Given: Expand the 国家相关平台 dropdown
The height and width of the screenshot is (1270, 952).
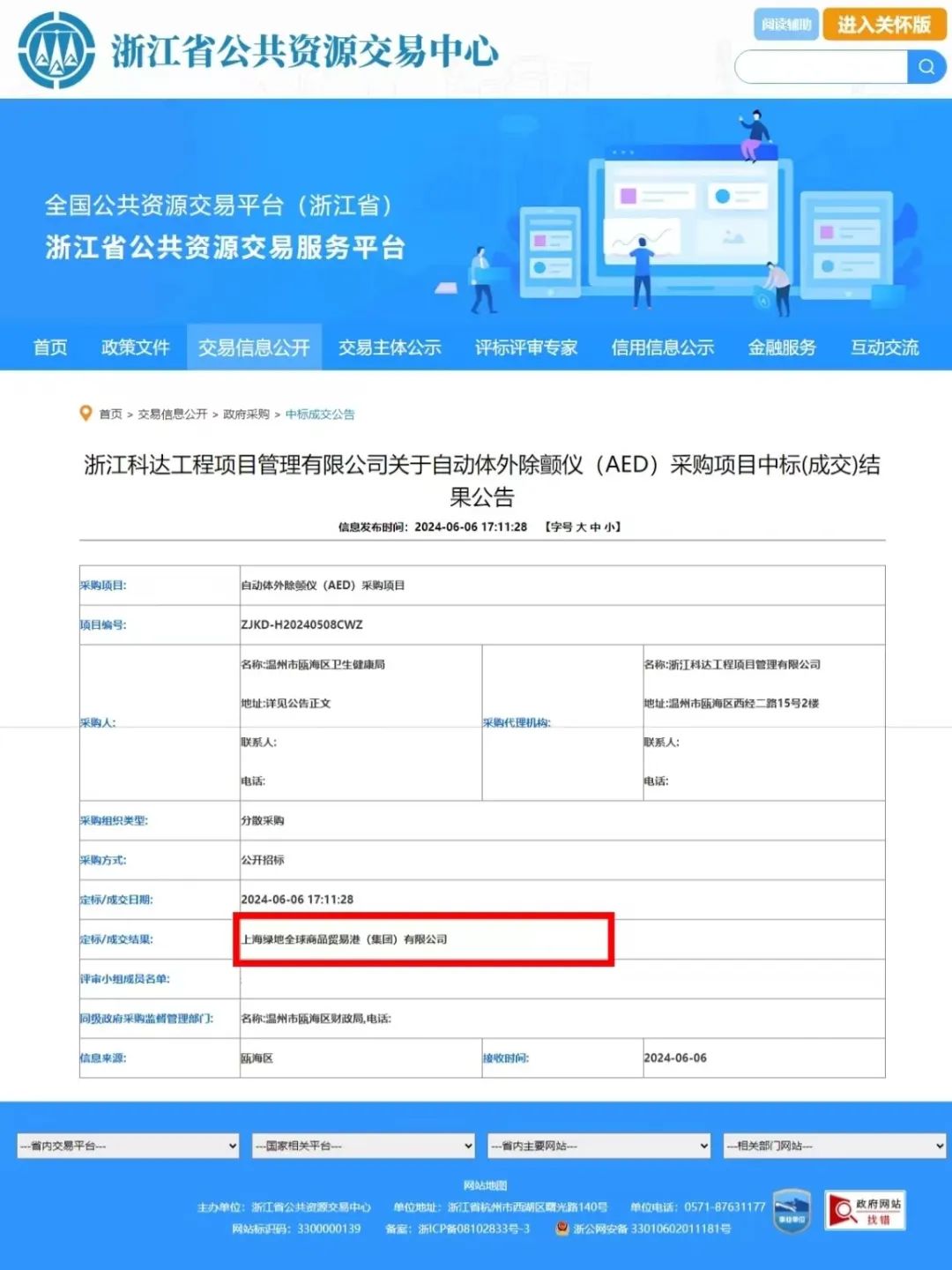Looking at the screenshot, I should pos(362,1146).
